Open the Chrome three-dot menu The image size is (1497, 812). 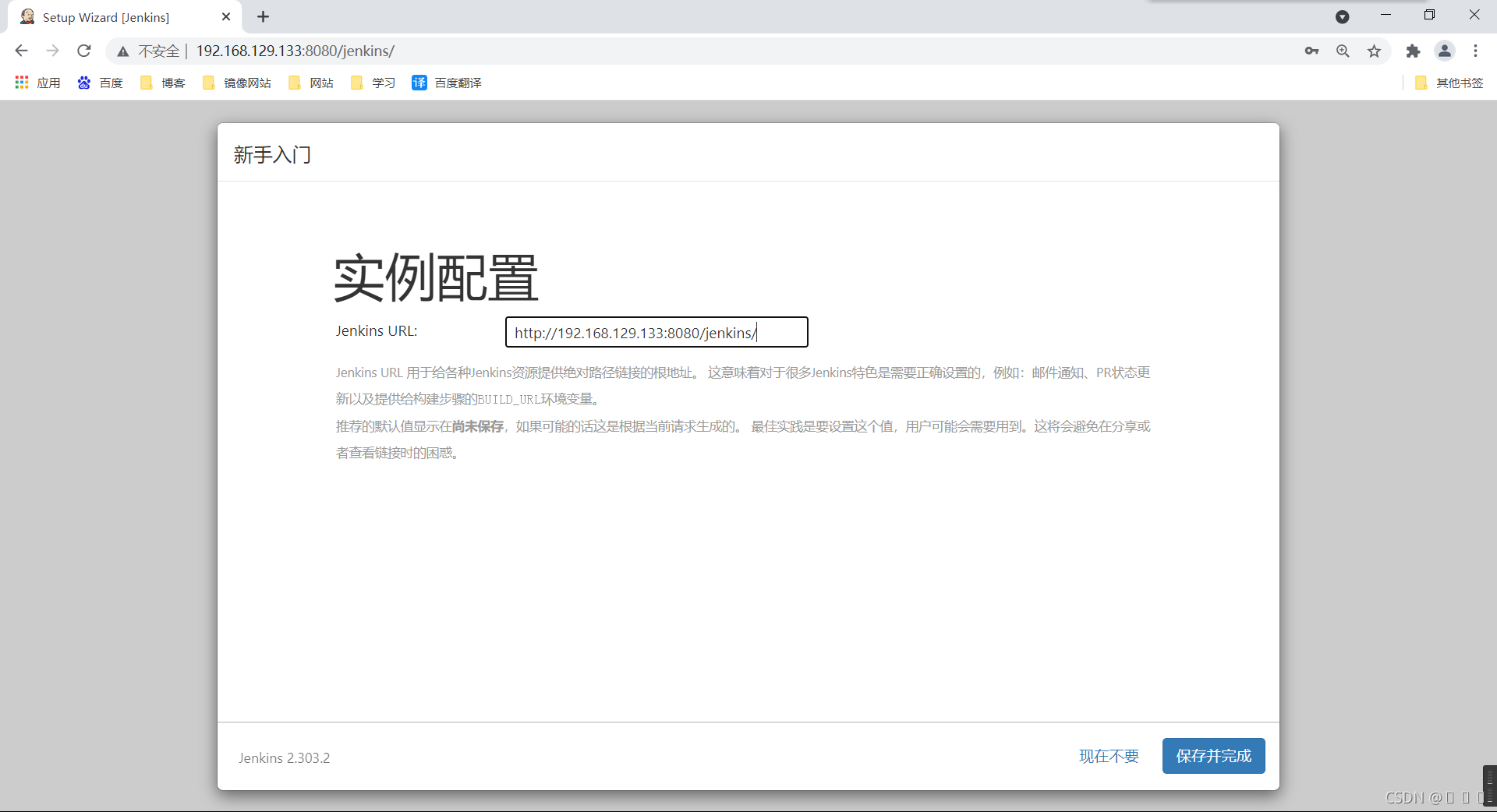[1475, 51]
